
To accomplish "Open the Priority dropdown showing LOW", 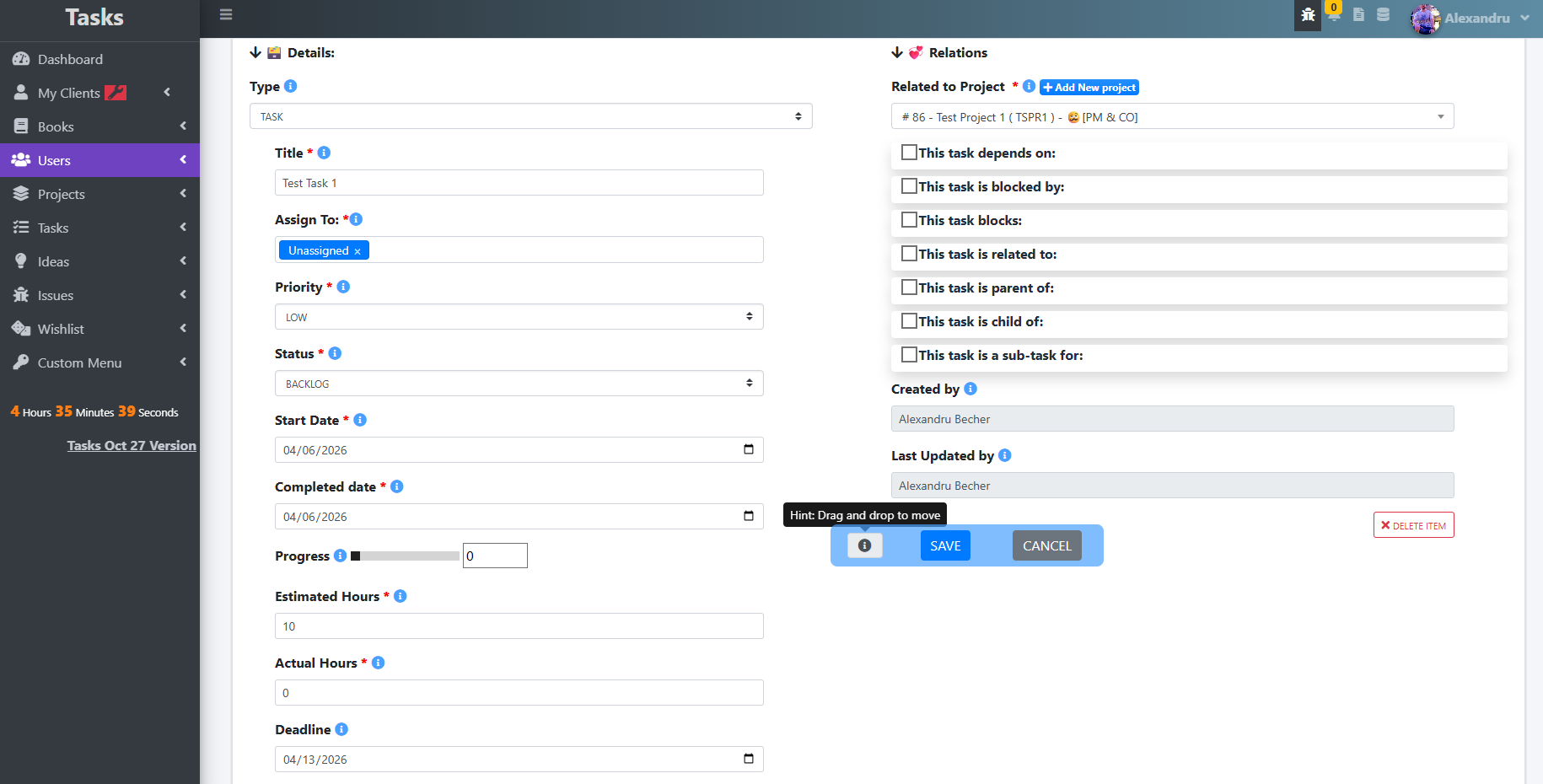I will (x=519, y=317).
